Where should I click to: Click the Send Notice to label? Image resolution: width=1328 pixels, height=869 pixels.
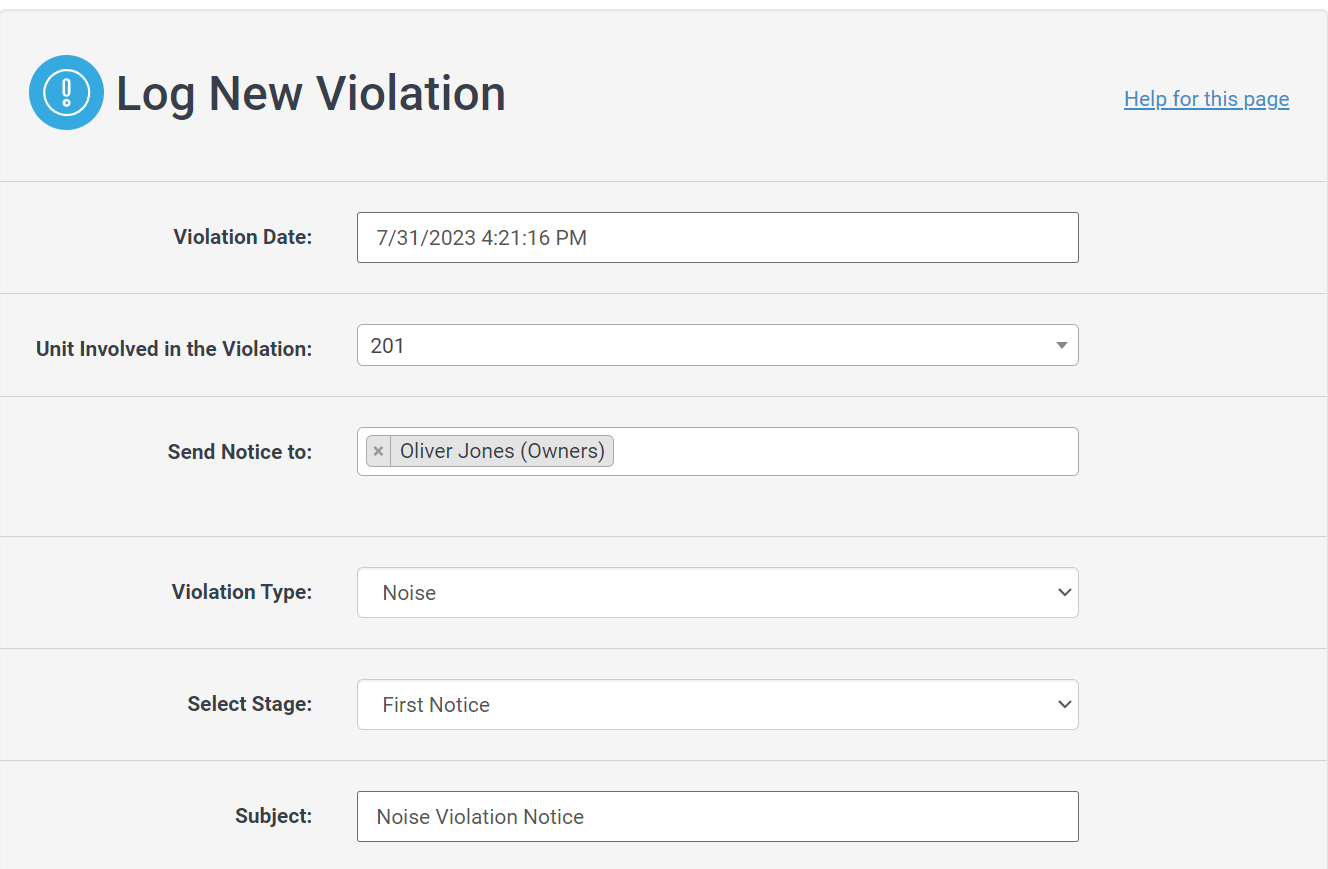(240, 452)
